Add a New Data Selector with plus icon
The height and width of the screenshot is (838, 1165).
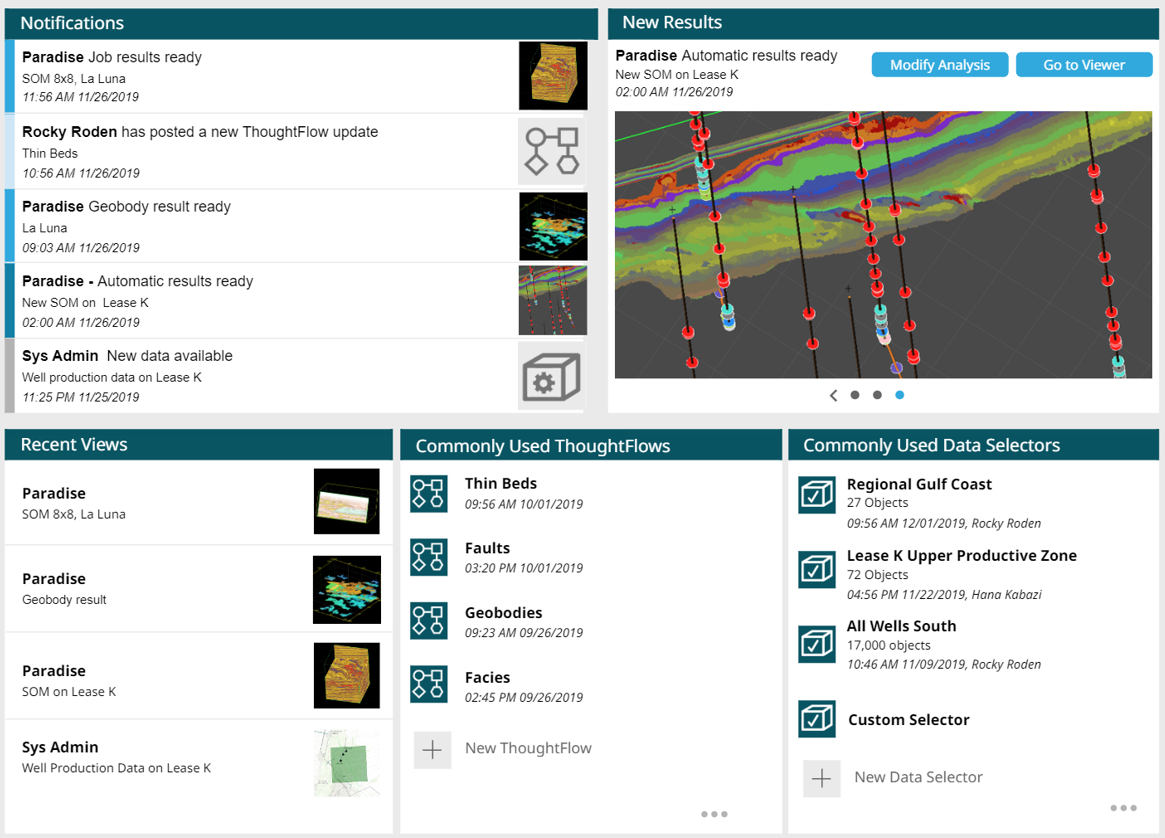click(821, 778)
